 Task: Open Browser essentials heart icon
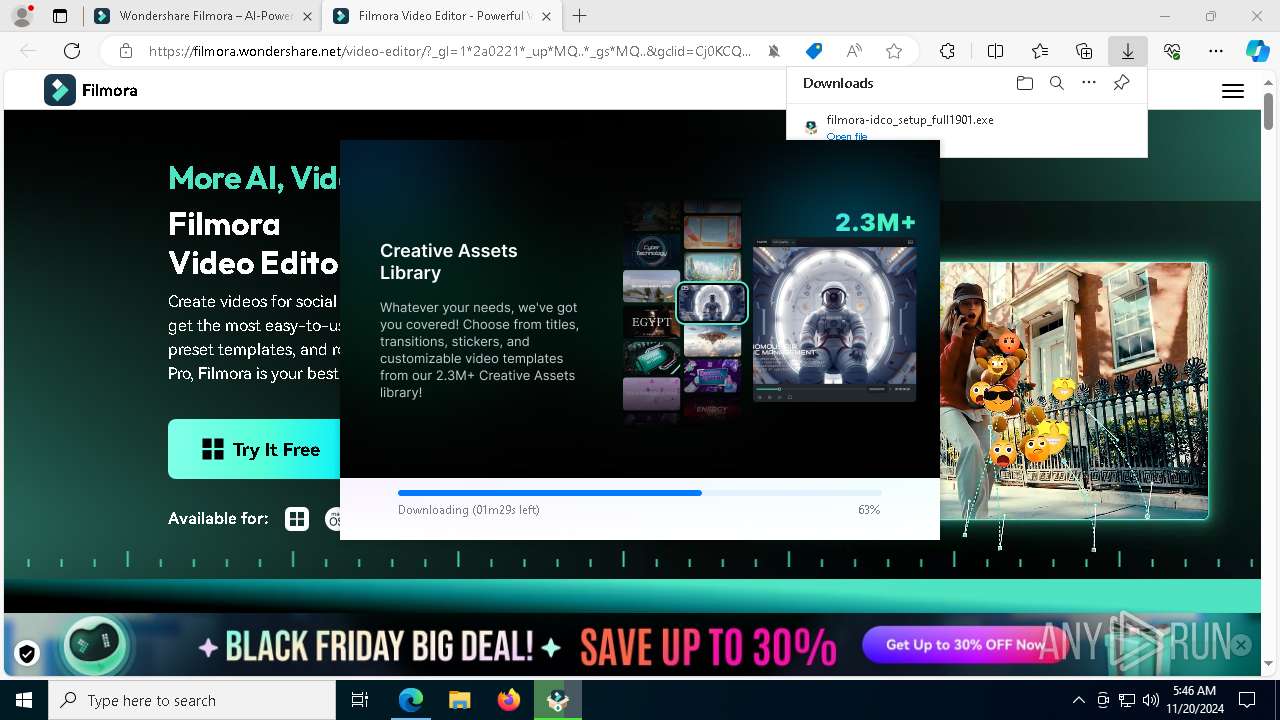pyautogui.click(x=1172, y=51)
